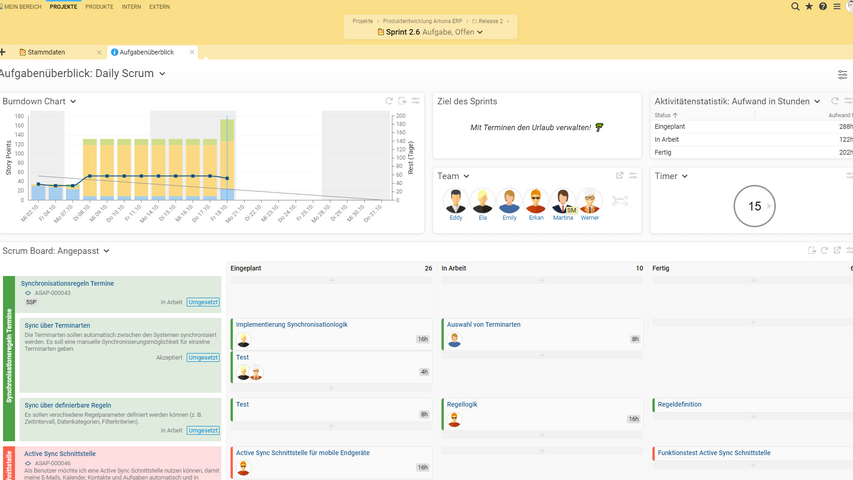Click Martina's team avatar
Image resolution: width=853 pixels, height=480 pixels.
[563, 202]
